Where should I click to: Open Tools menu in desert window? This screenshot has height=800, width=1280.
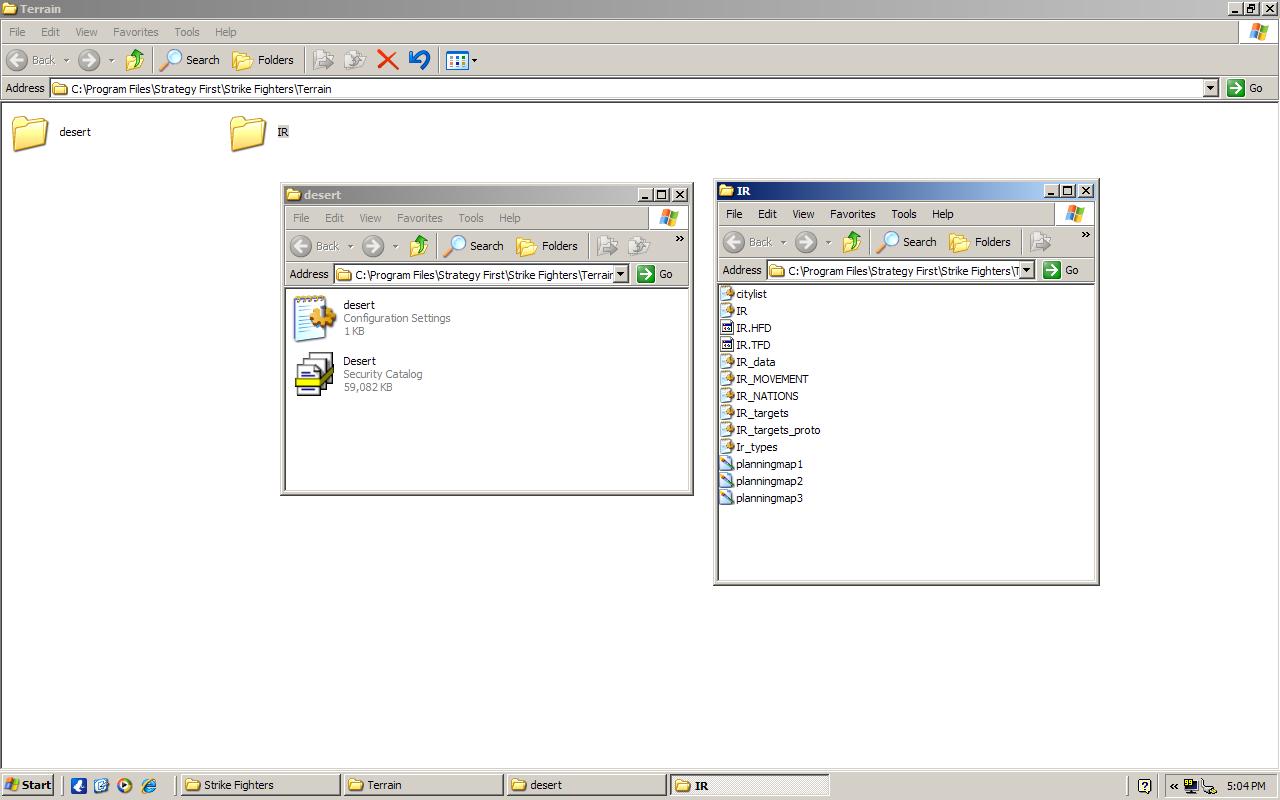coord(471,218)
